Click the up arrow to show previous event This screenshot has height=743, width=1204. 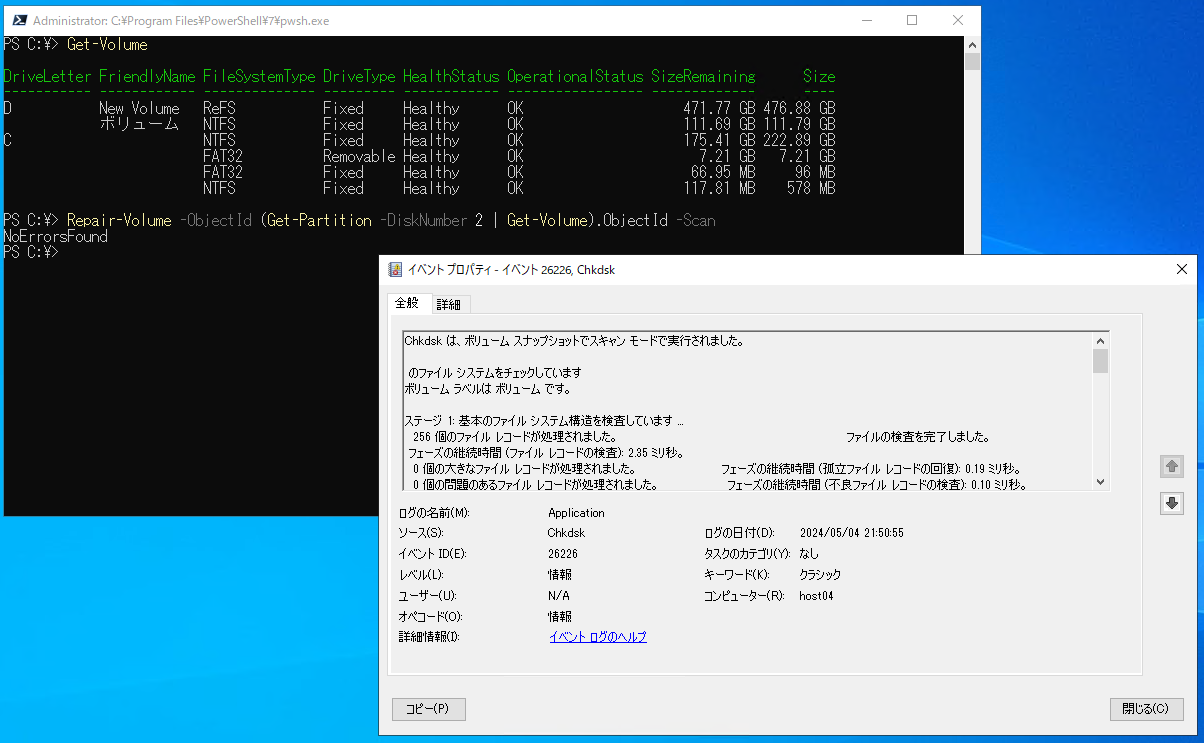pos(1171,466)
